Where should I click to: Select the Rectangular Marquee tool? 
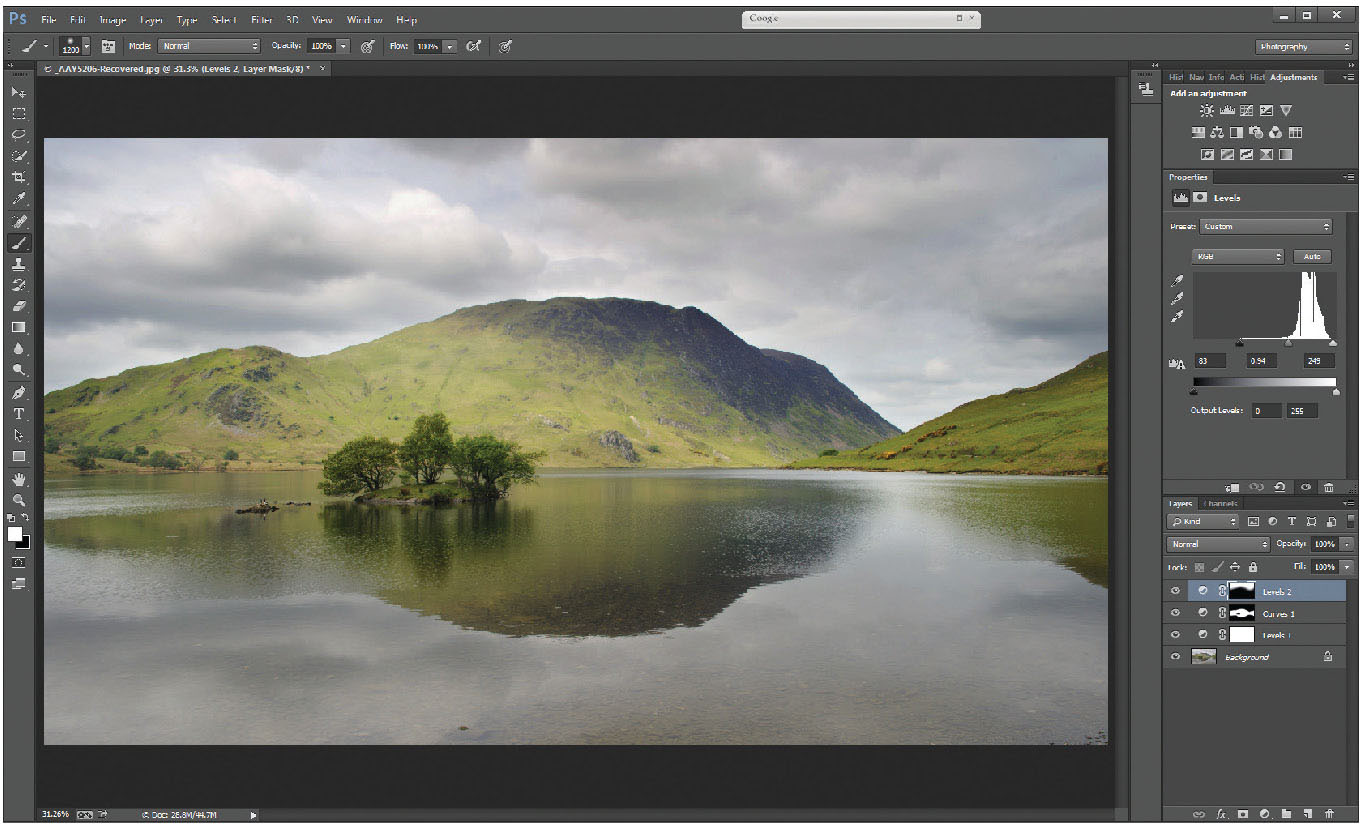18,113
